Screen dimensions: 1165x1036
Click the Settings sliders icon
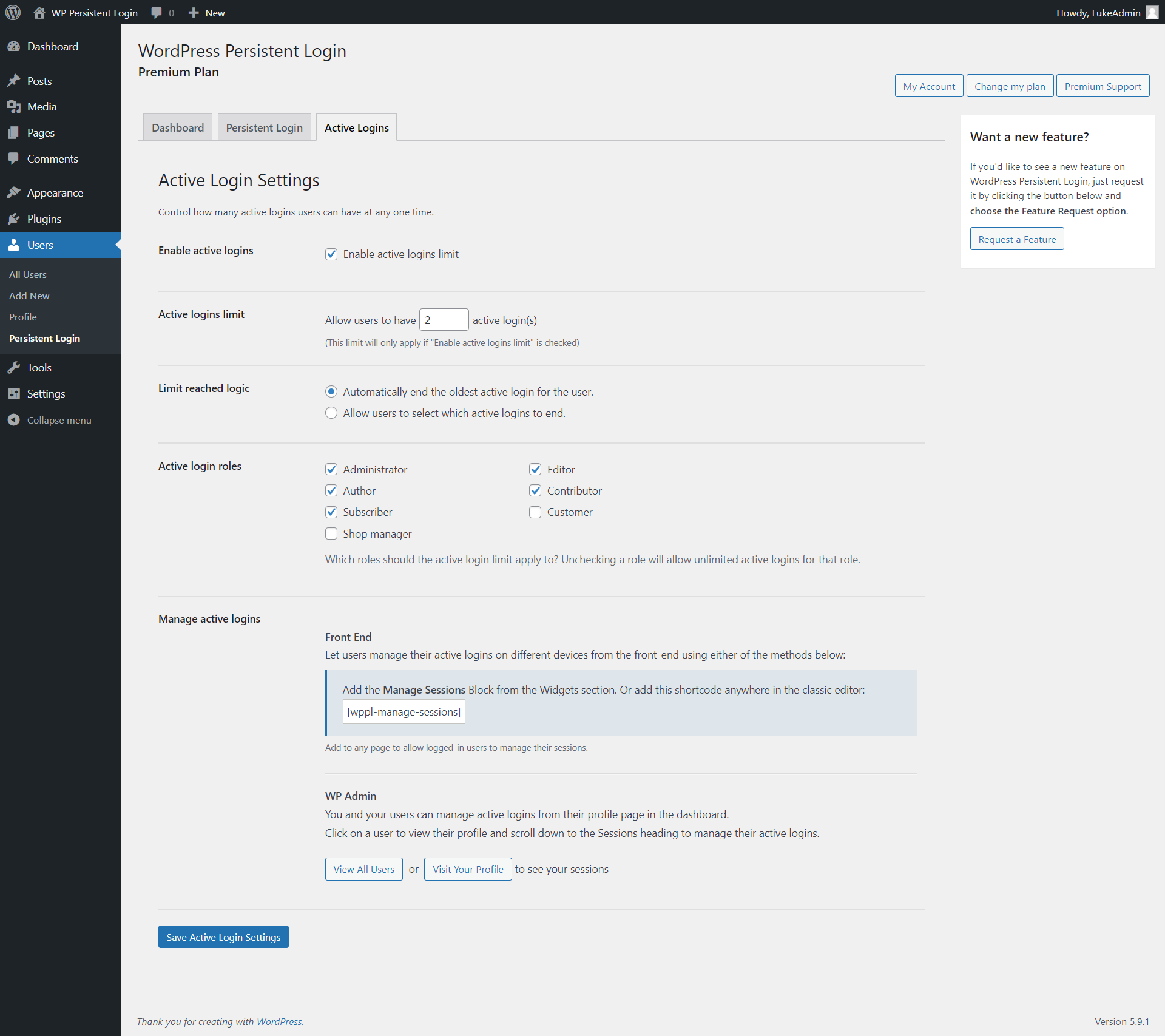coord(13,394)
